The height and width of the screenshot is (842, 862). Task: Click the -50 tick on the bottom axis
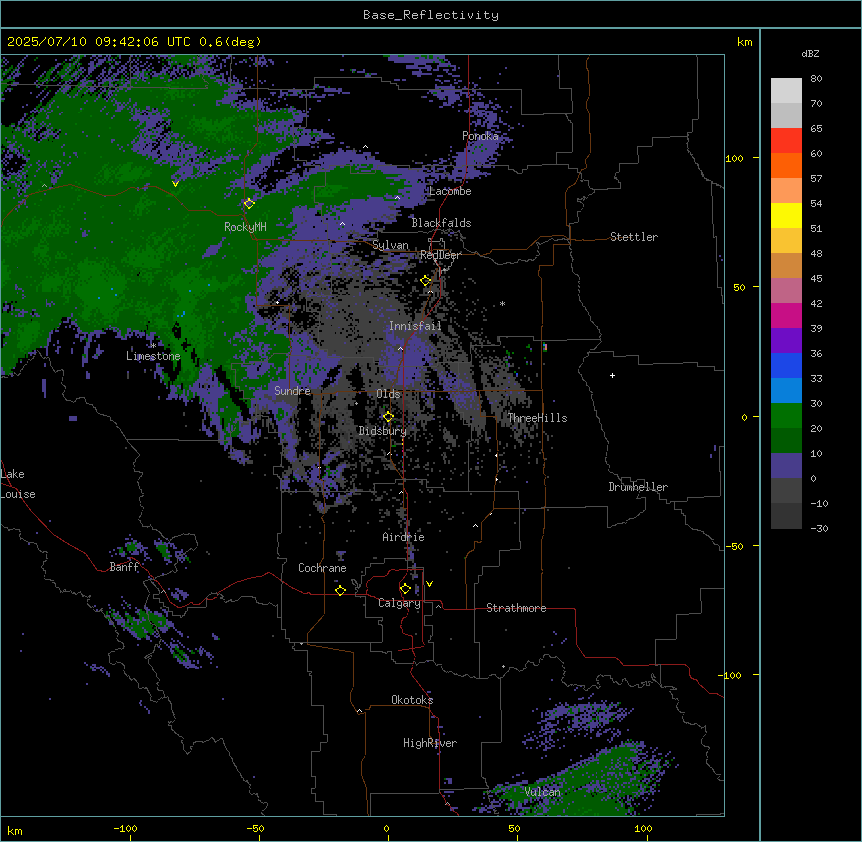(x=255, y=828)
